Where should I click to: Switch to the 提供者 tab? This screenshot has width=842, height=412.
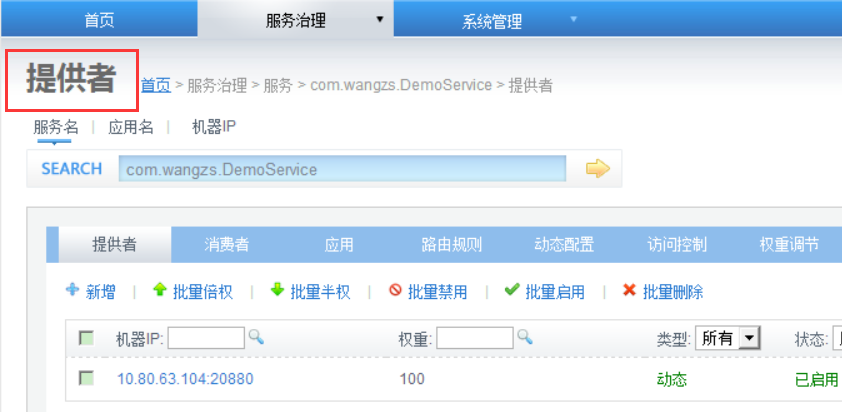114,244
